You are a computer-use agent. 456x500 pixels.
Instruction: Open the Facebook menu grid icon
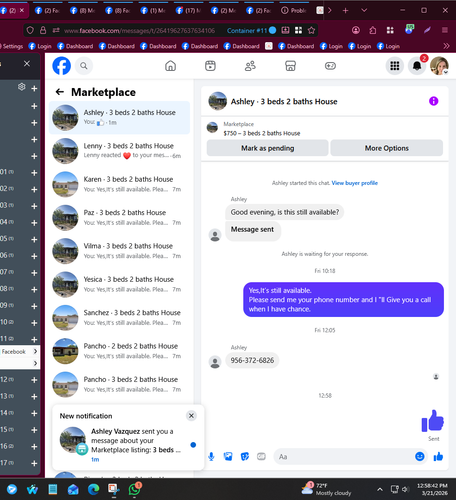coord(395,66)
